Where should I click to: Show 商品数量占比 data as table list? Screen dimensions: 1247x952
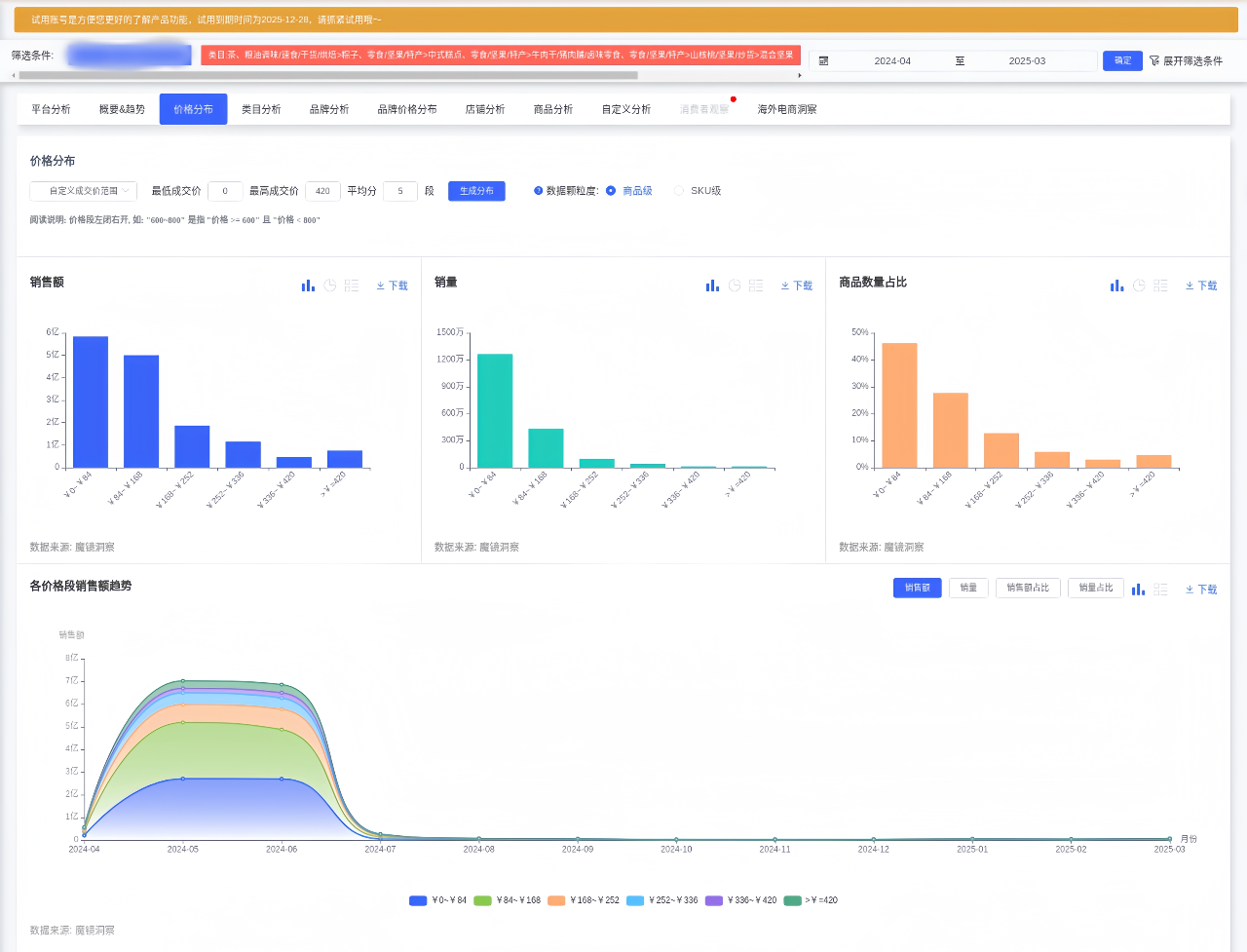point(1160,286)
